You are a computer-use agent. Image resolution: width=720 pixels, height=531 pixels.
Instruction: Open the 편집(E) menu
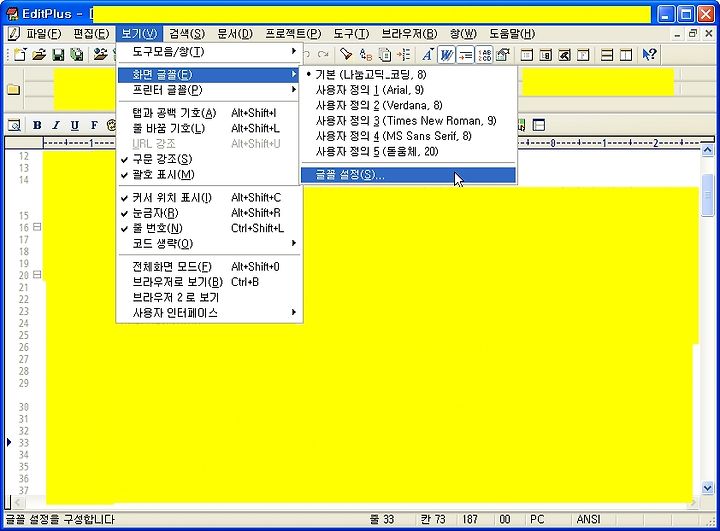[91, 34]
